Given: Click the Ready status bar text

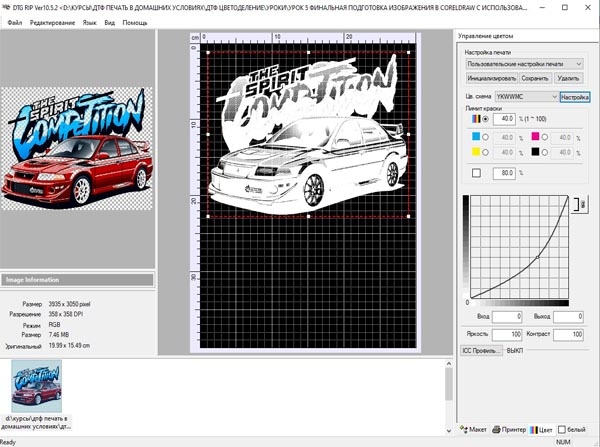Looking at the screenshot, I should tap(8, 442).
